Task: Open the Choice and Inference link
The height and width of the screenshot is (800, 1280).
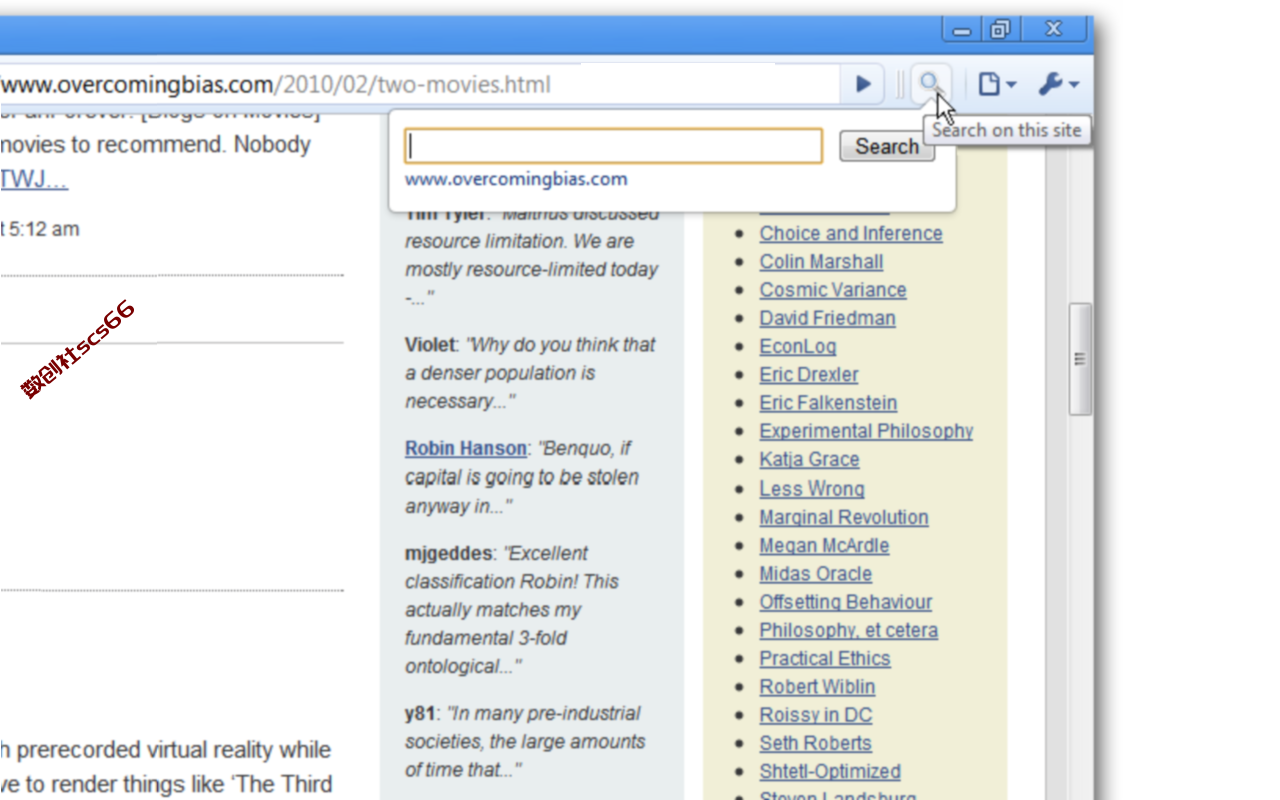Action: point(851,233)
